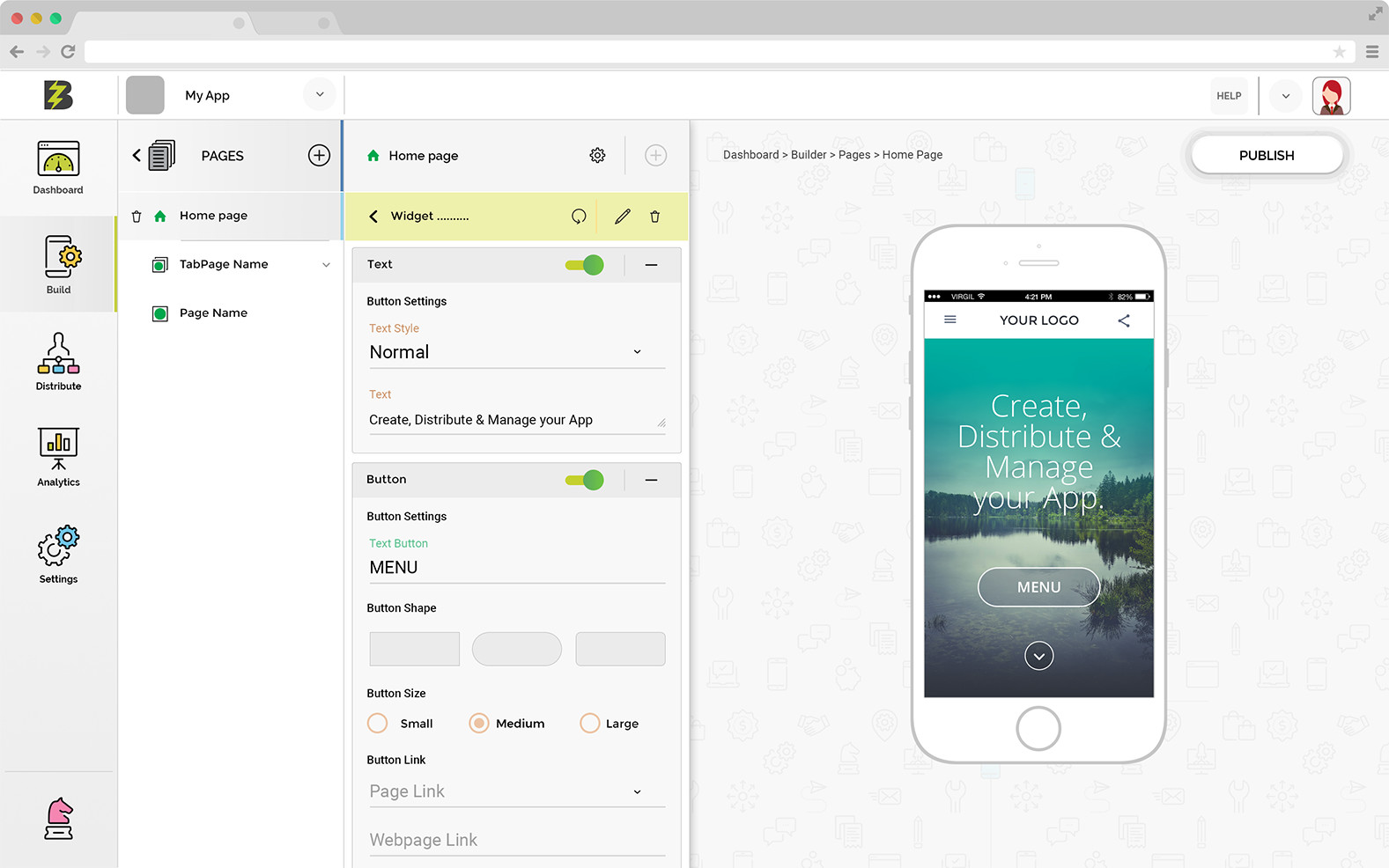This screenshot has height=868, width=1389.
Task: Click the phone home button
Action: click(1038, 729)
